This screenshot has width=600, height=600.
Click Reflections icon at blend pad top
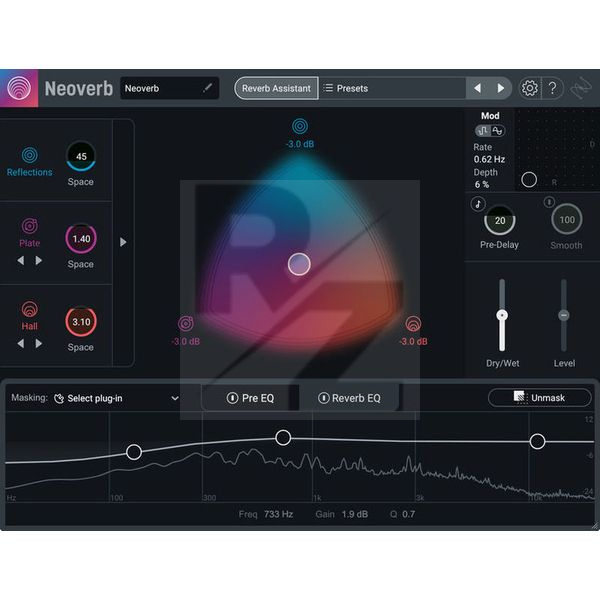tap(300, 126)
